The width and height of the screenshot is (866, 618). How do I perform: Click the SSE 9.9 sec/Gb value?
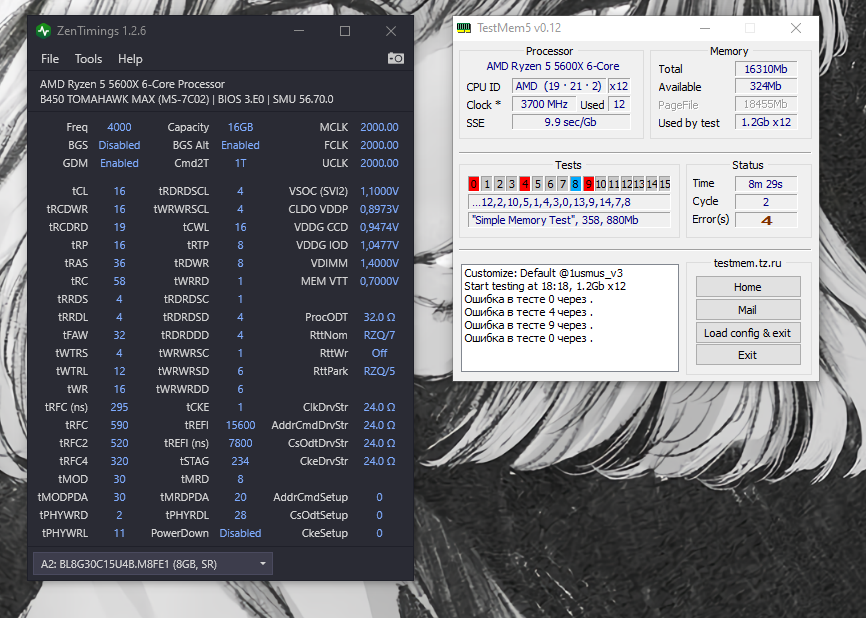[x=571, y=122]
